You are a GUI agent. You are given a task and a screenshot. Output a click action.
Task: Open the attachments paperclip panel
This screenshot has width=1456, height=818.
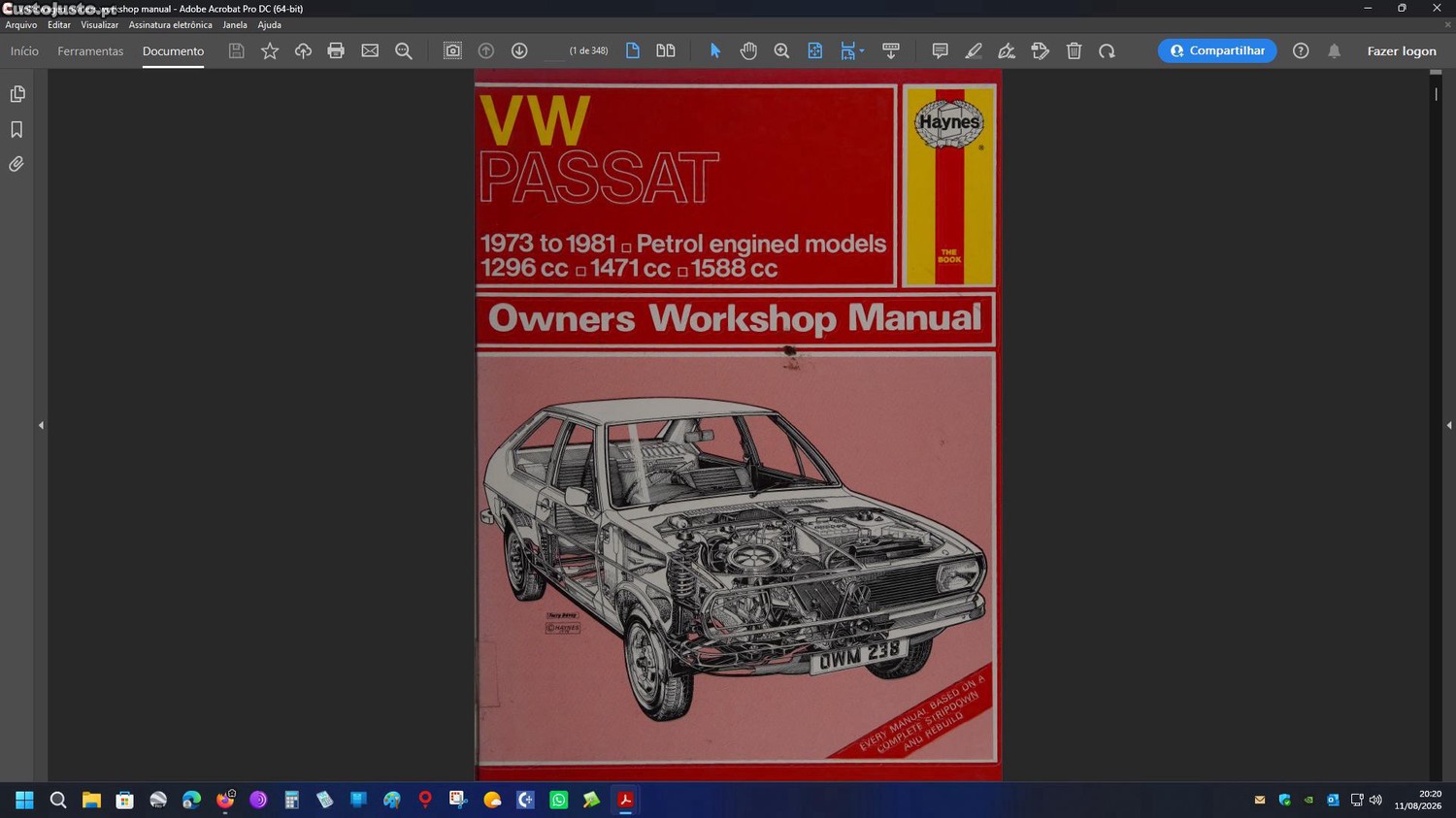[17, 164]
